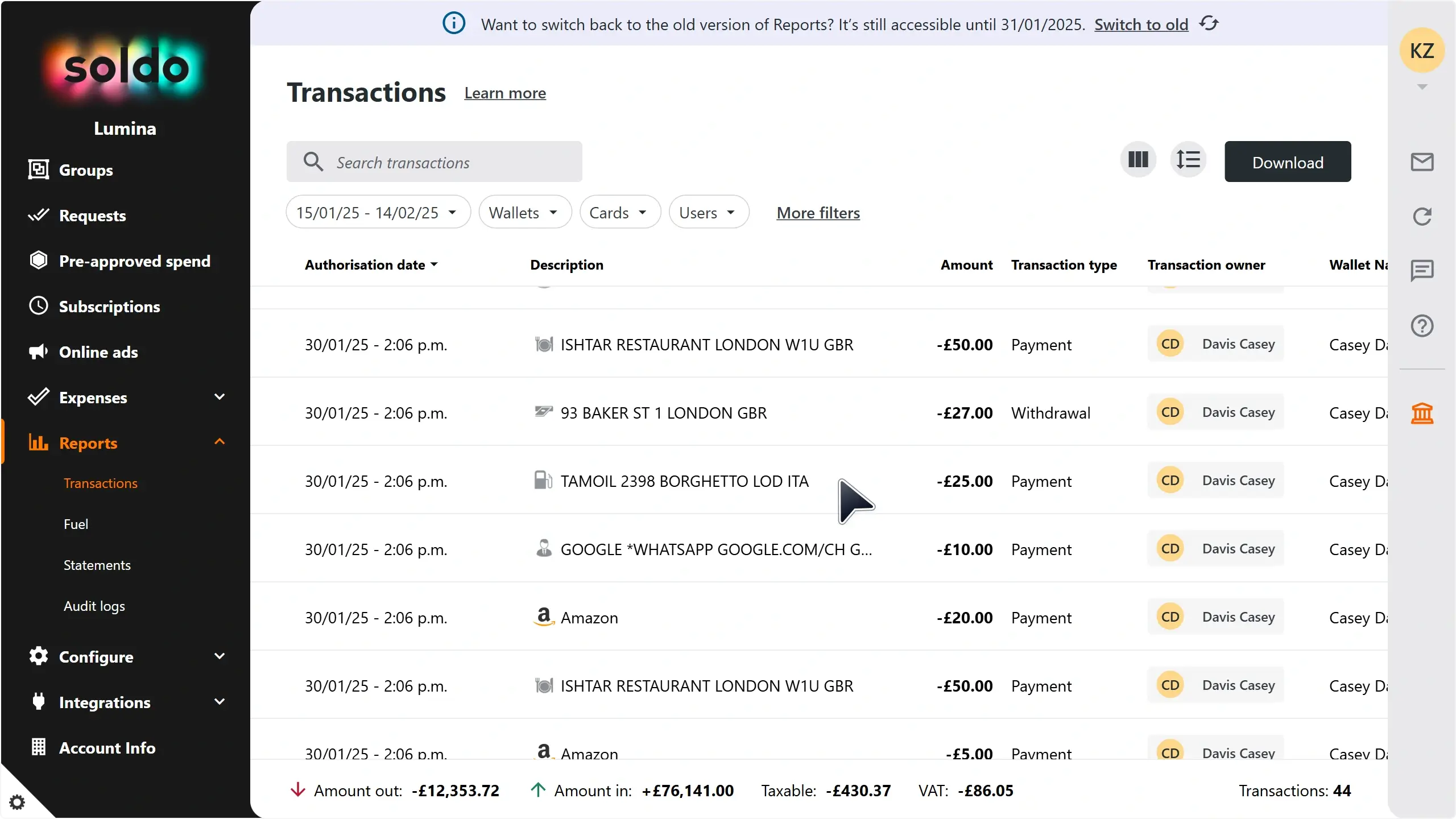Image resolution: width=1456 pixels, height=819 pixels.
Task: Select the Audit logs submenu item
Action: 94,606
